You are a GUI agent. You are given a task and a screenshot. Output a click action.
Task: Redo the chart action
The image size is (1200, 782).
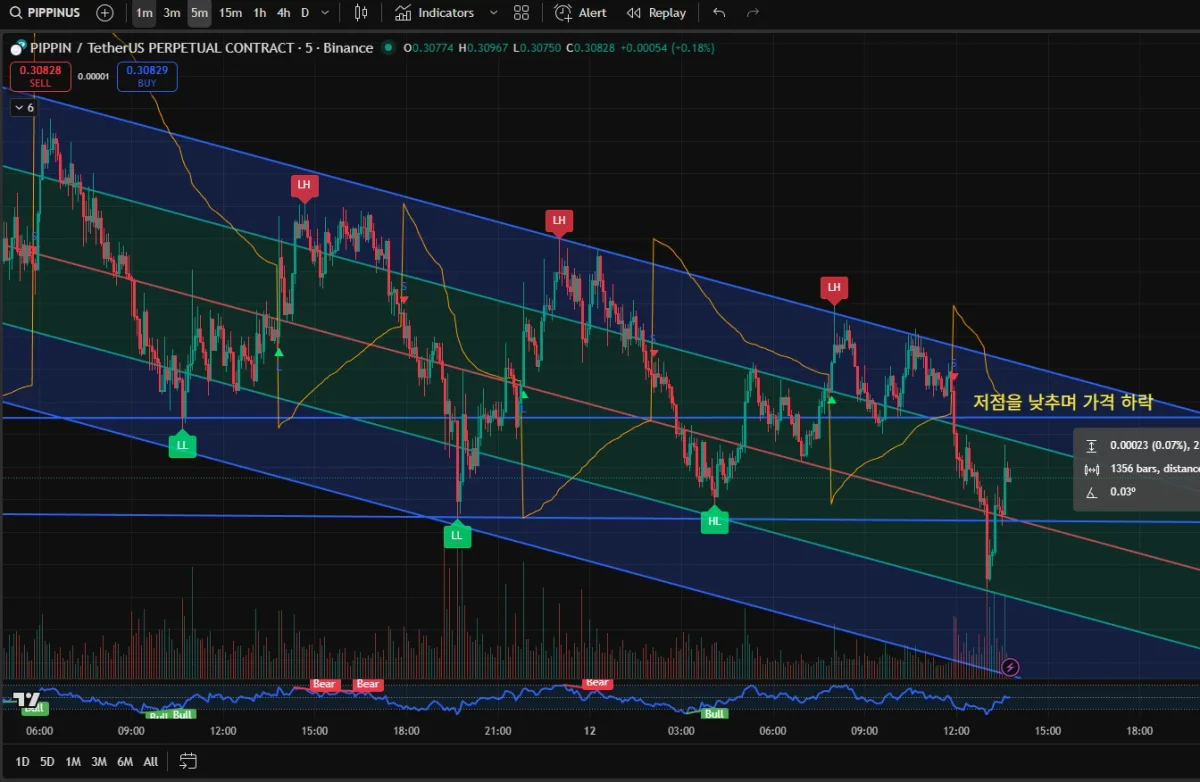coord(753,13)
